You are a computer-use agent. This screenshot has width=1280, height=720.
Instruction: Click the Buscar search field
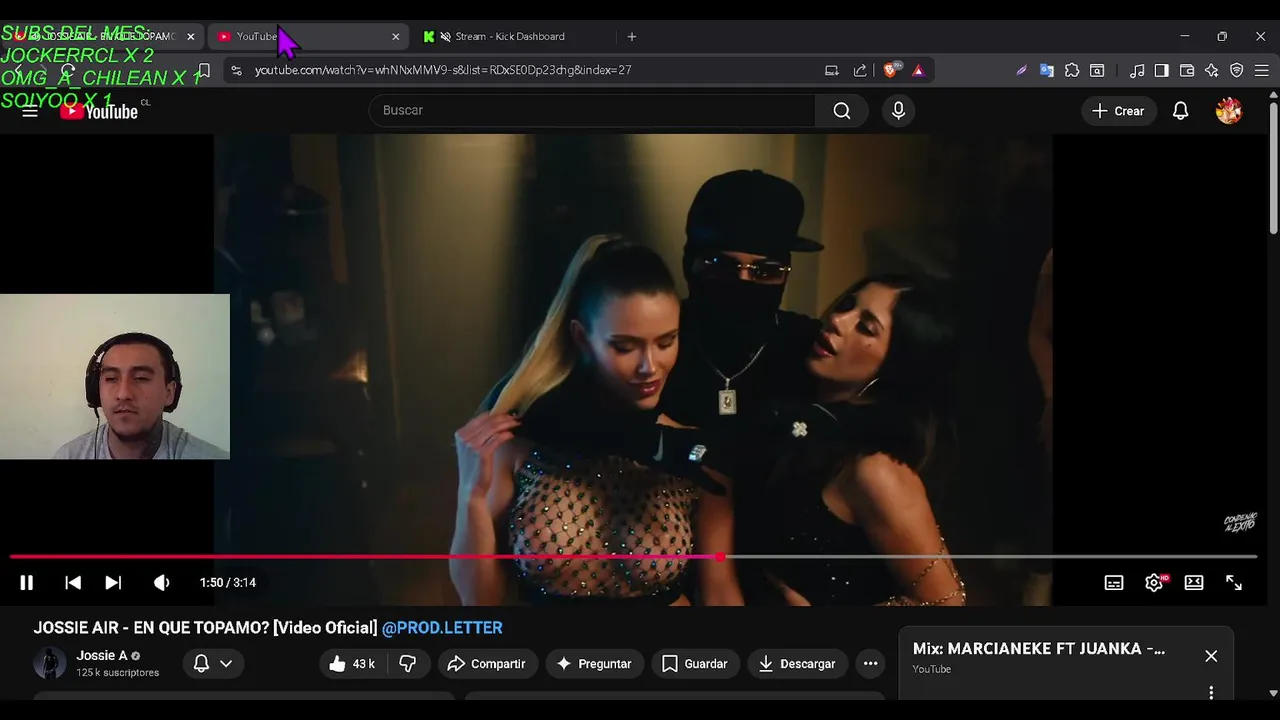coord(592,110)
